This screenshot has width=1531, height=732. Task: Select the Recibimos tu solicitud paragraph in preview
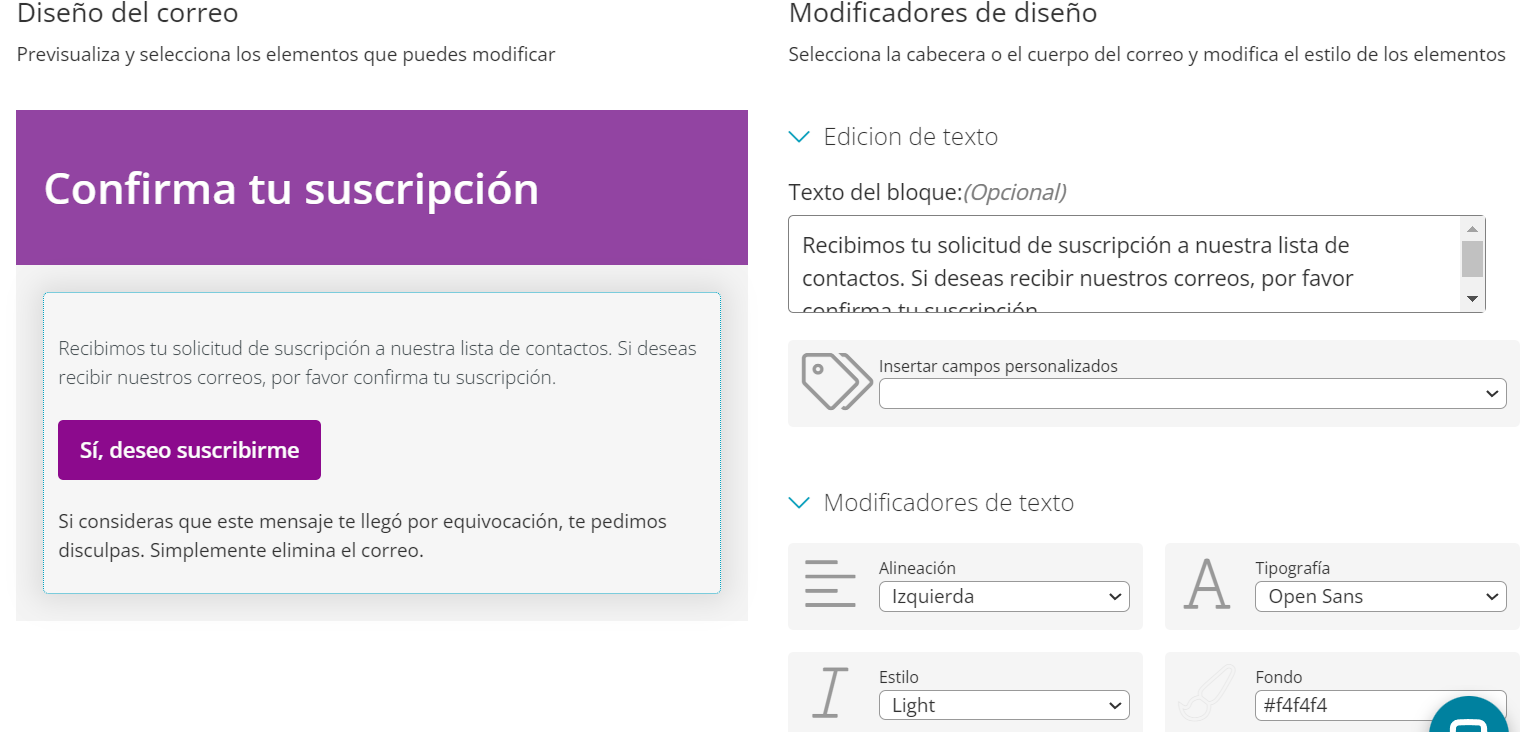(377, 363)
